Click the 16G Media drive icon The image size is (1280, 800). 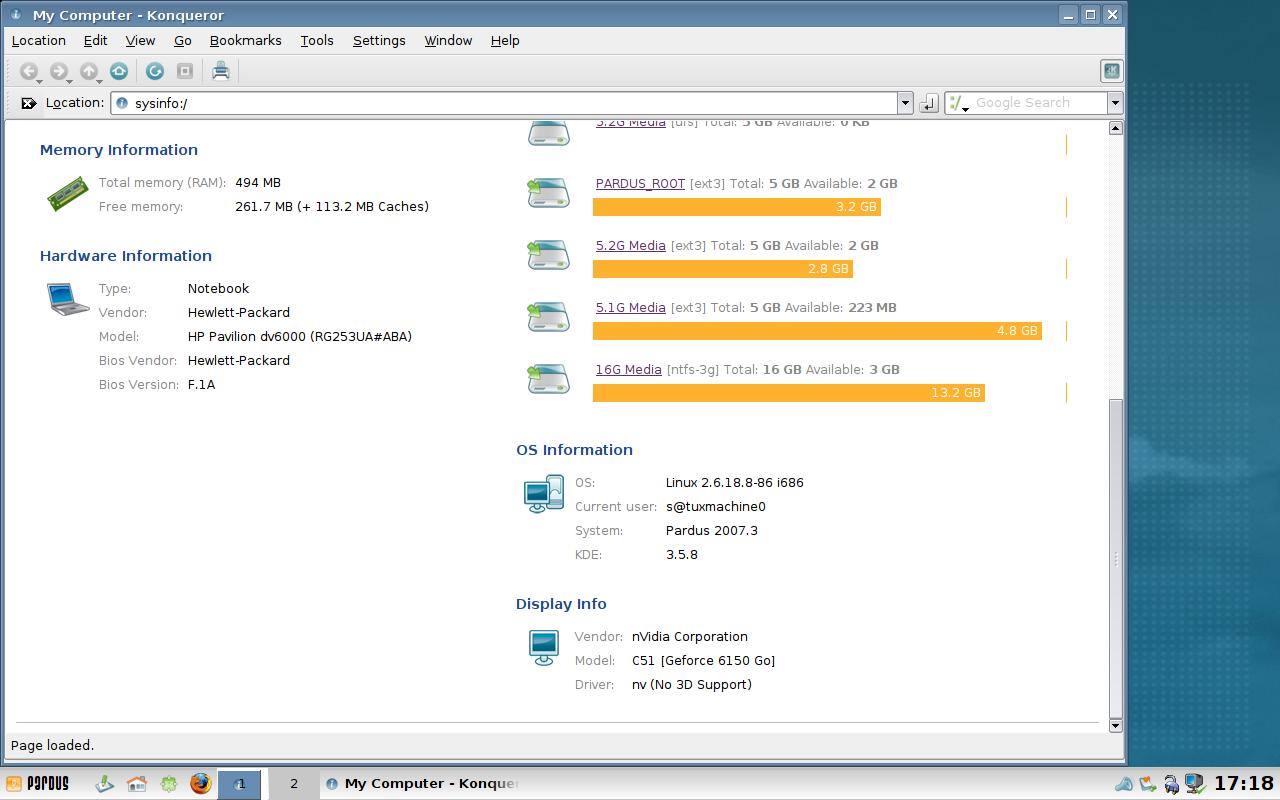548,379
